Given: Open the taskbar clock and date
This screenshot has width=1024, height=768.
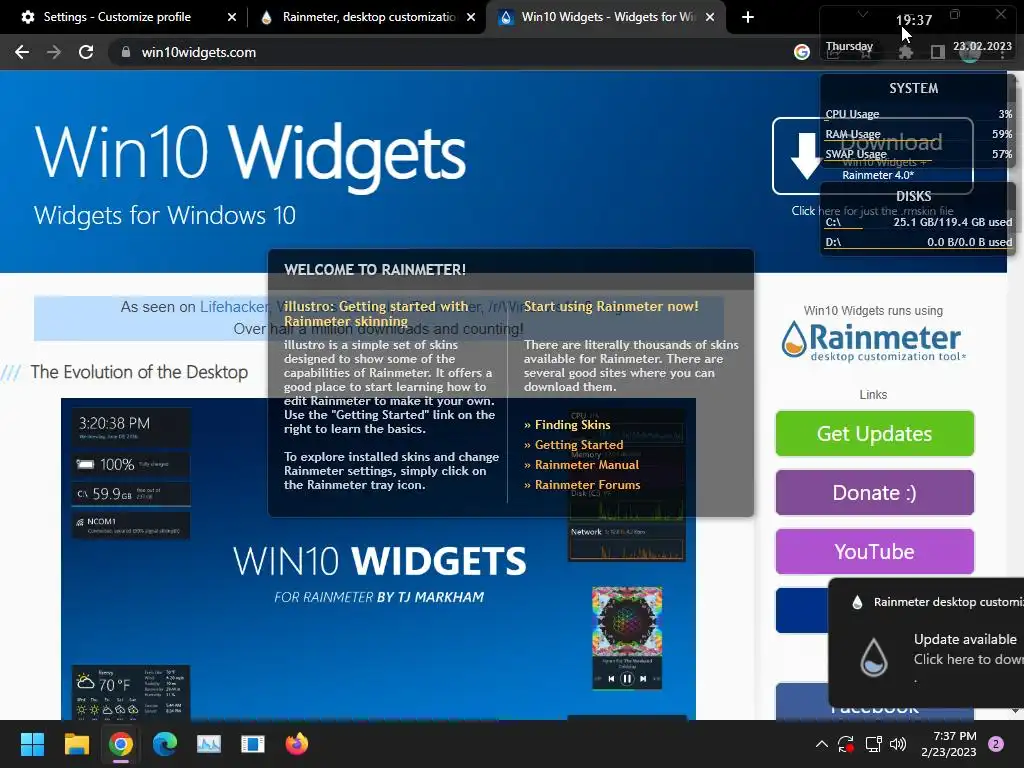Looking at the screenshot, I should pos(949,744).
